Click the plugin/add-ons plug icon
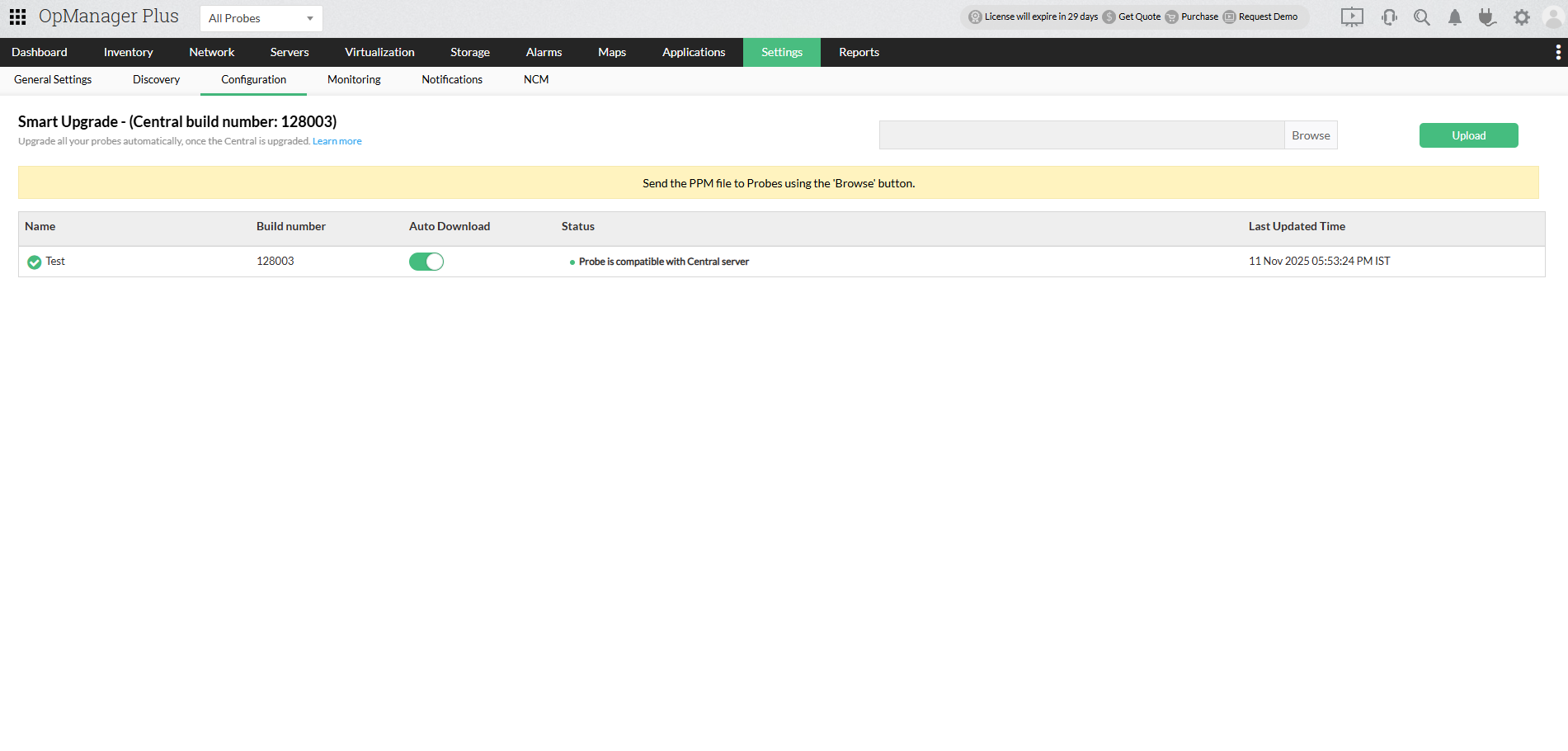This screenshot has height=751, width=1568. 1487,17
